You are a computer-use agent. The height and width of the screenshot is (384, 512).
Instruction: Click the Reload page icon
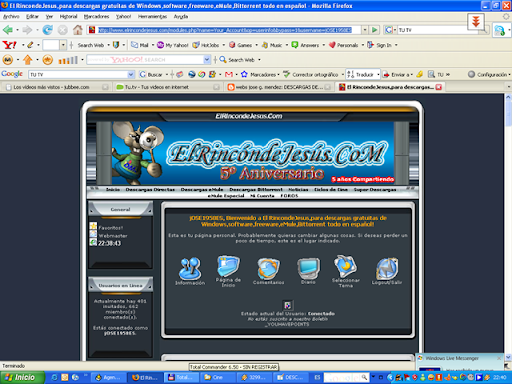point(47,30)
